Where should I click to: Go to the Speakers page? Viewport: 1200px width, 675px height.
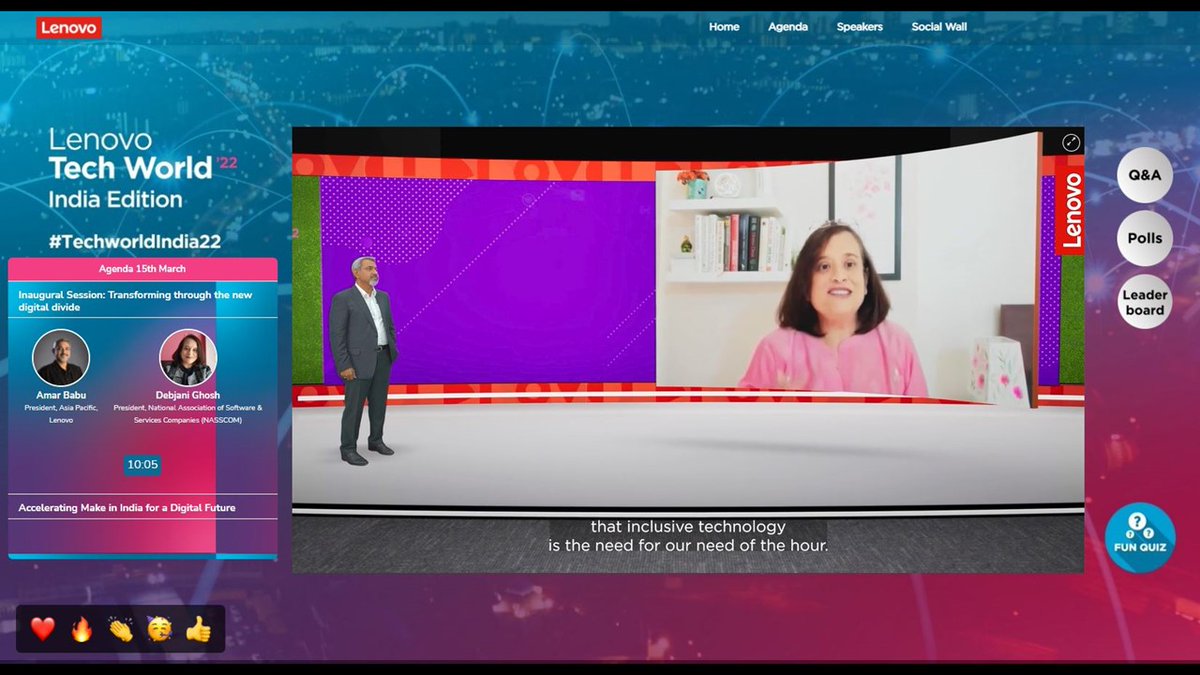coord(860,27)
